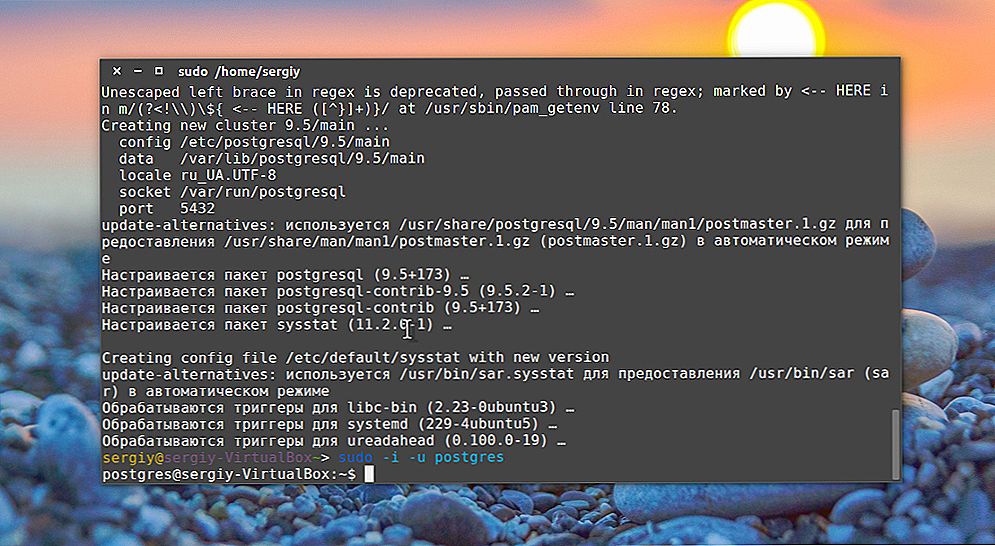Click the window title "sudo /home/sergiy"
This screenshot has height=546, width=995.
click(x=239, y=72)
